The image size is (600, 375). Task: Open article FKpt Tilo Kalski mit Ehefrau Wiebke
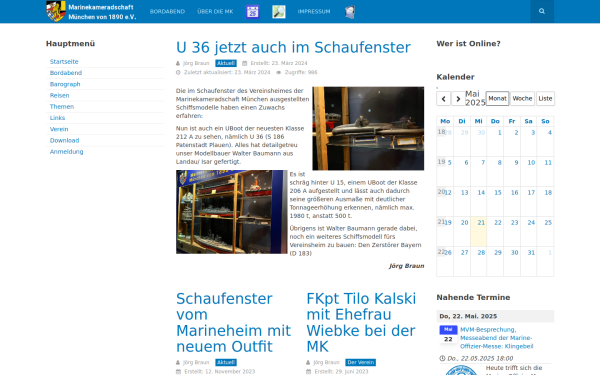click(x=361, y=322)
